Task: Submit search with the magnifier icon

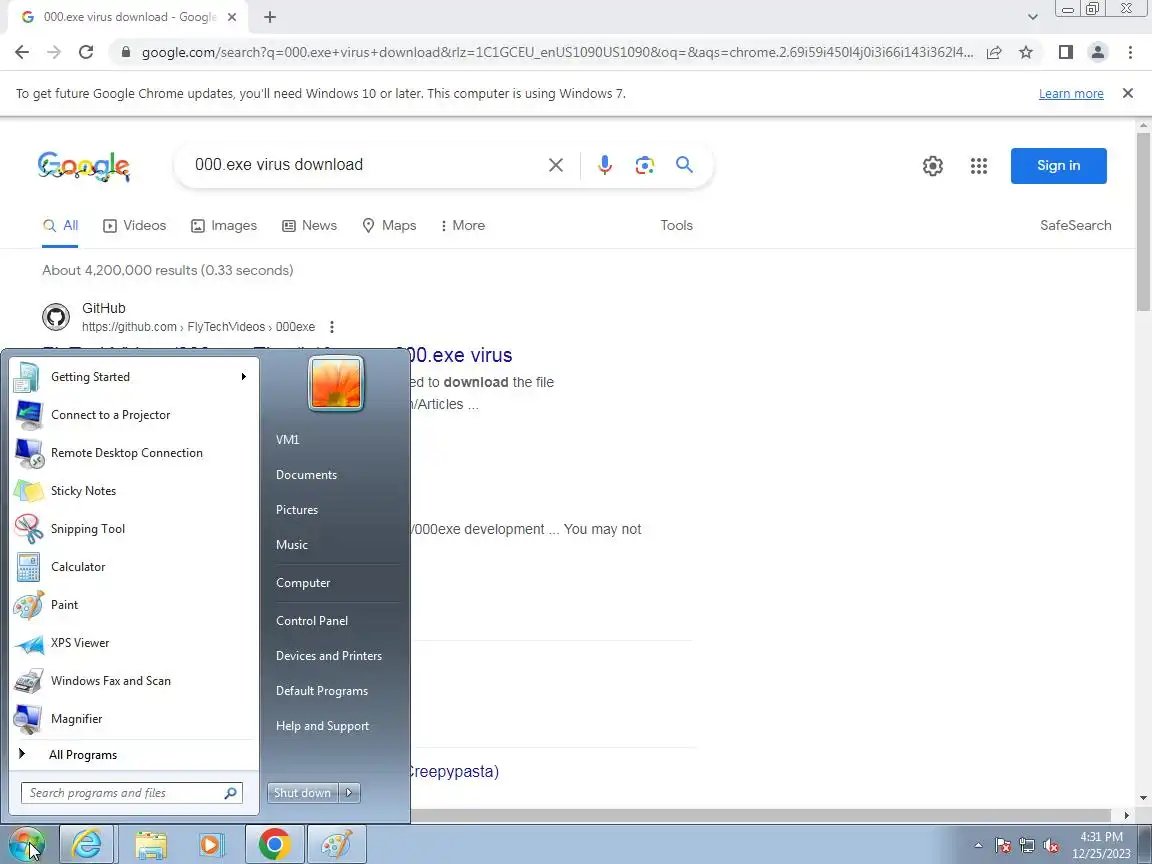Action: (684, 165)
